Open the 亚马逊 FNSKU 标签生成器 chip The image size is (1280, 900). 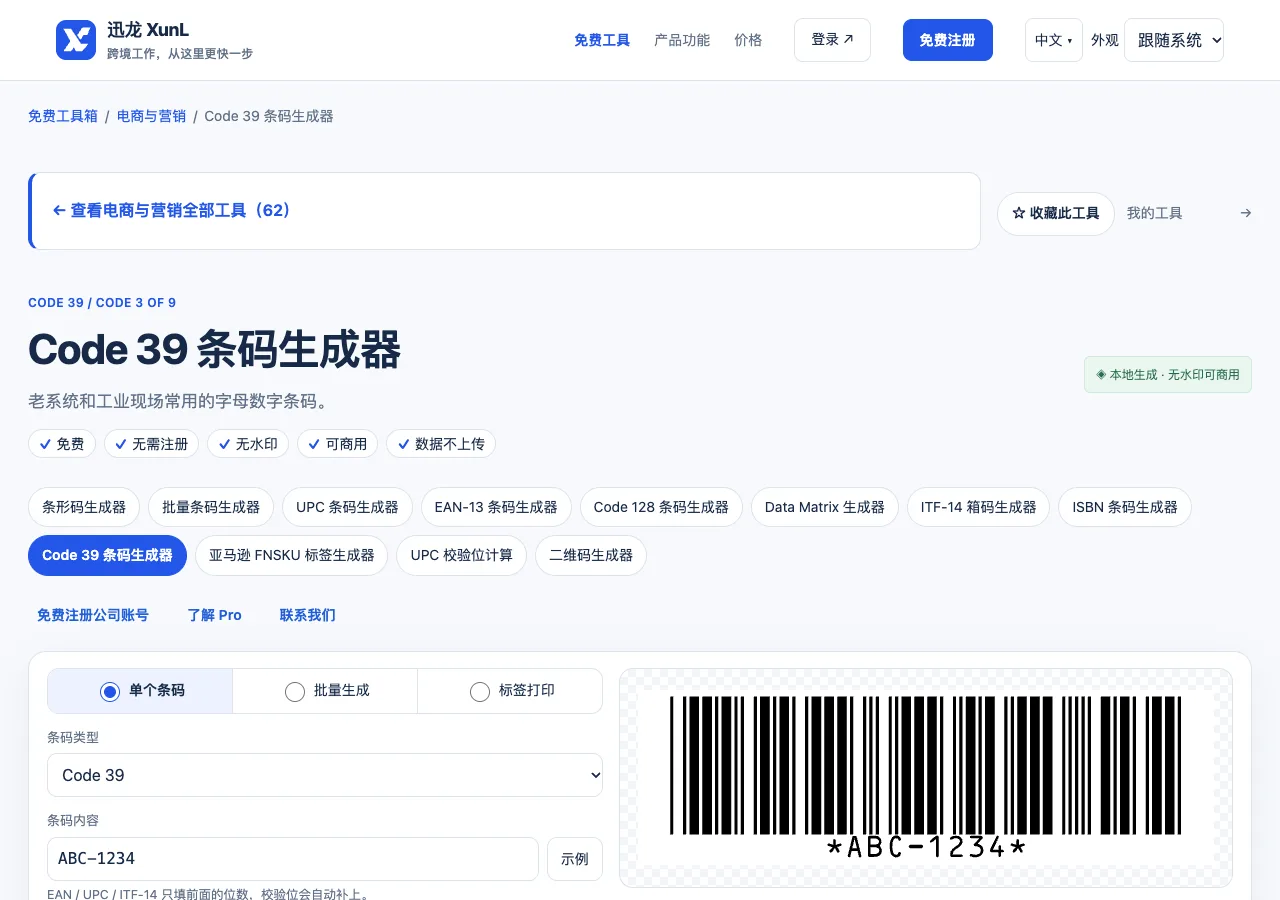click(292, 555)
